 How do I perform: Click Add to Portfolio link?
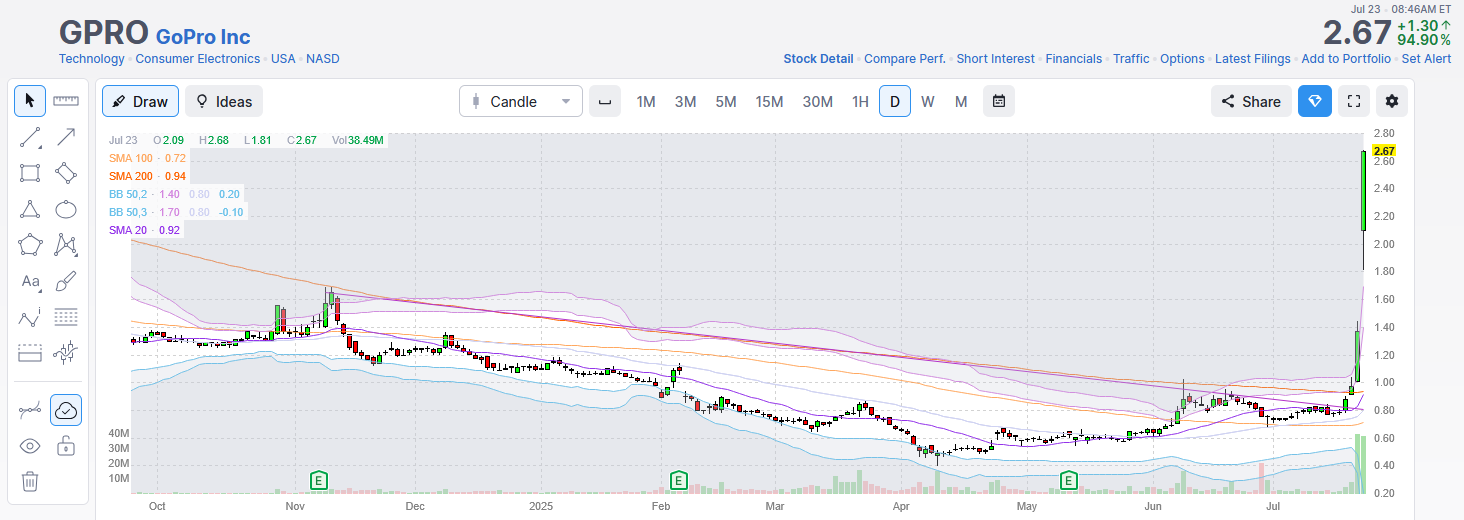pos(1346,59)
